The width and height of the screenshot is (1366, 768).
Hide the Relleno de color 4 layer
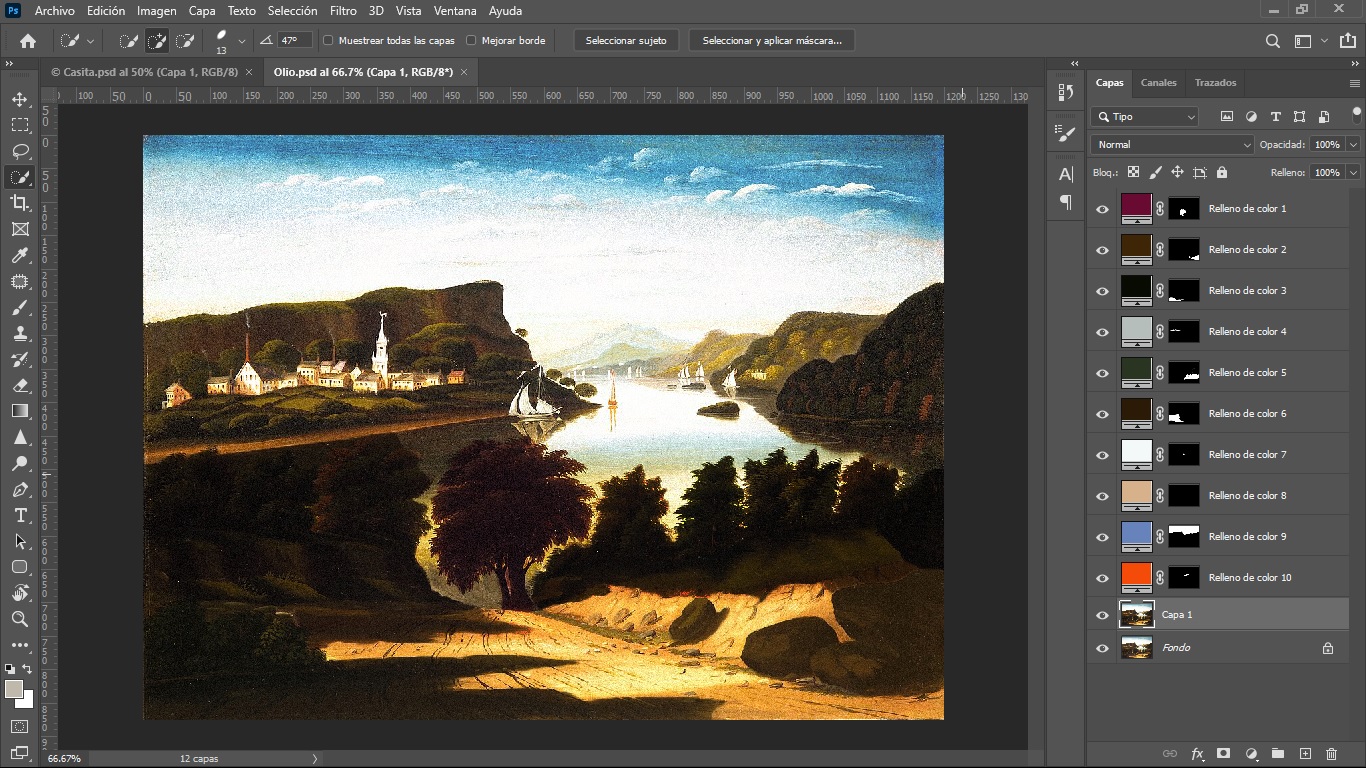(1103, 332)
